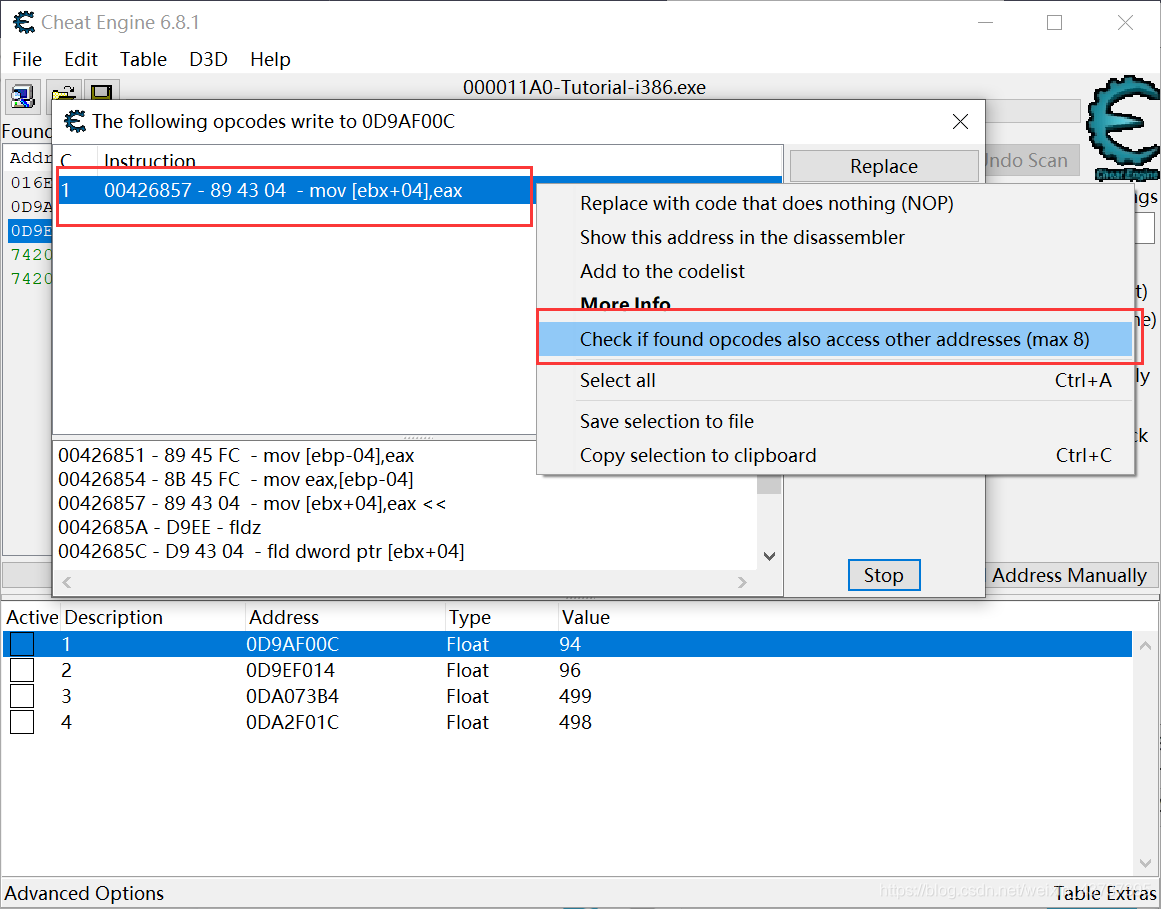This screenshot has width=1161, height=909.
Task: Click disassembly line 00426854 mov eax,[ebp-04]
Action: click(236, 480)
